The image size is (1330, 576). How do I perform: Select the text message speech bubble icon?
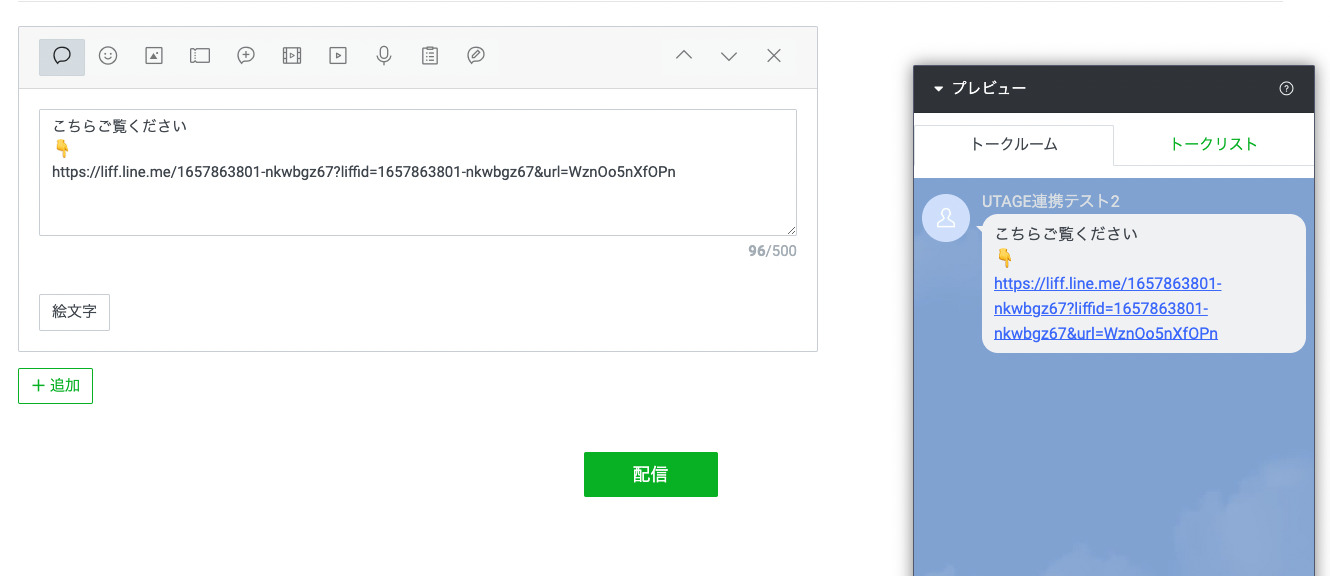(62, 57)
